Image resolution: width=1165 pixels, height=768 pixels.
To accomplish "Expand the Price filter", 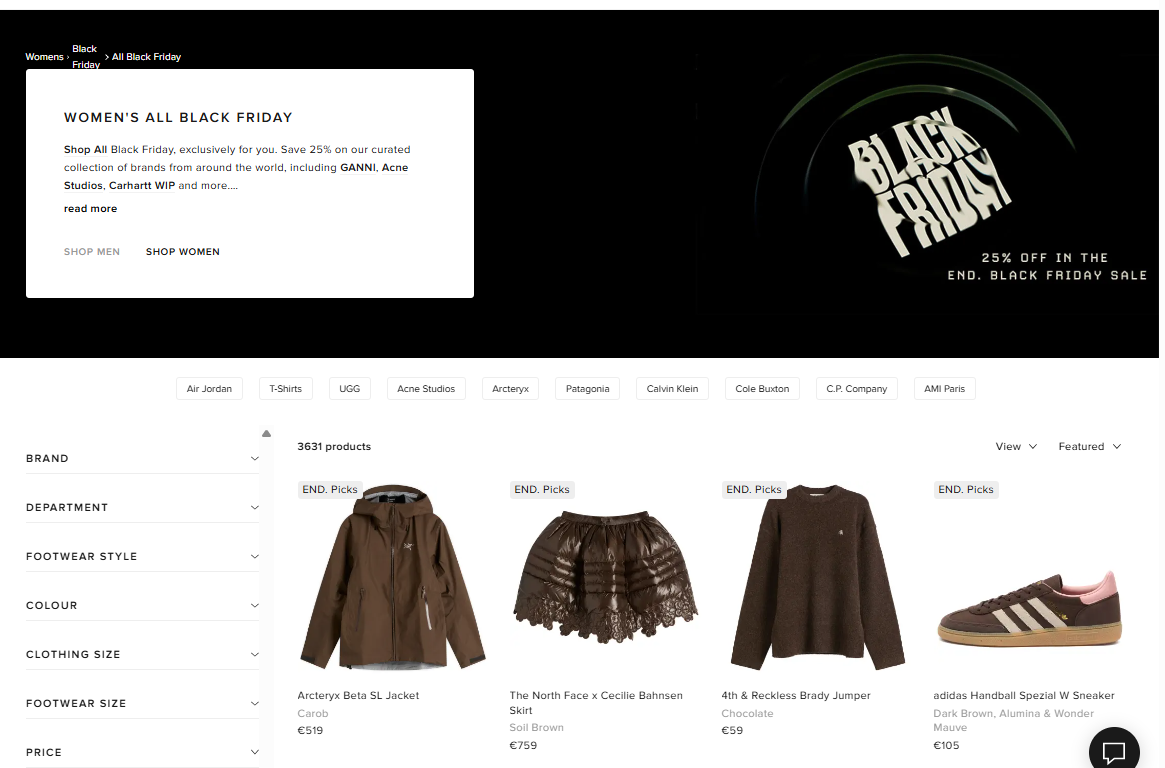I will coord(142,752).
